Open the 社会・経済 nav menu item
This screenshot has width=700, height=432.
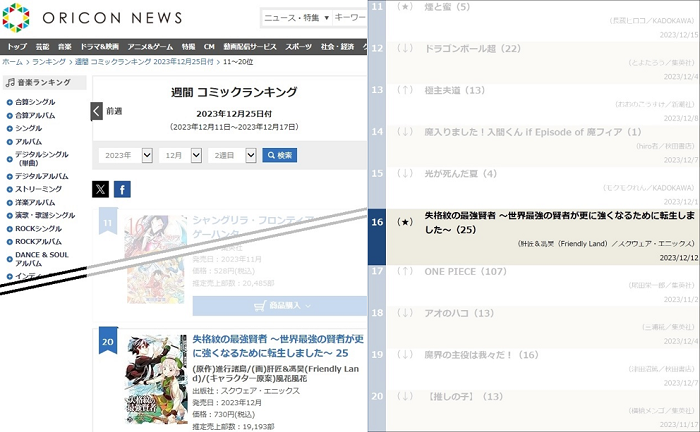338,46
